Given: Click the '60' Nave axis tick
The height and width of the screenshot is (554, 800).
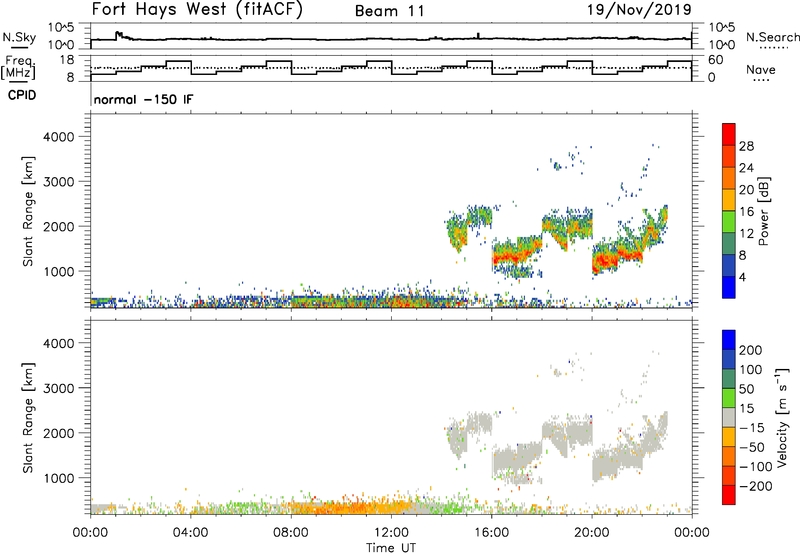Looking at the screenshot, I should (716, 60).
